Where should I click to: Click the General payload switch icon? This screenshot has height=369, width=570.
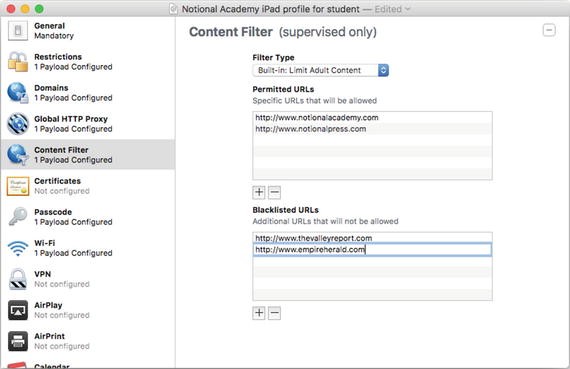click(17, 31)
